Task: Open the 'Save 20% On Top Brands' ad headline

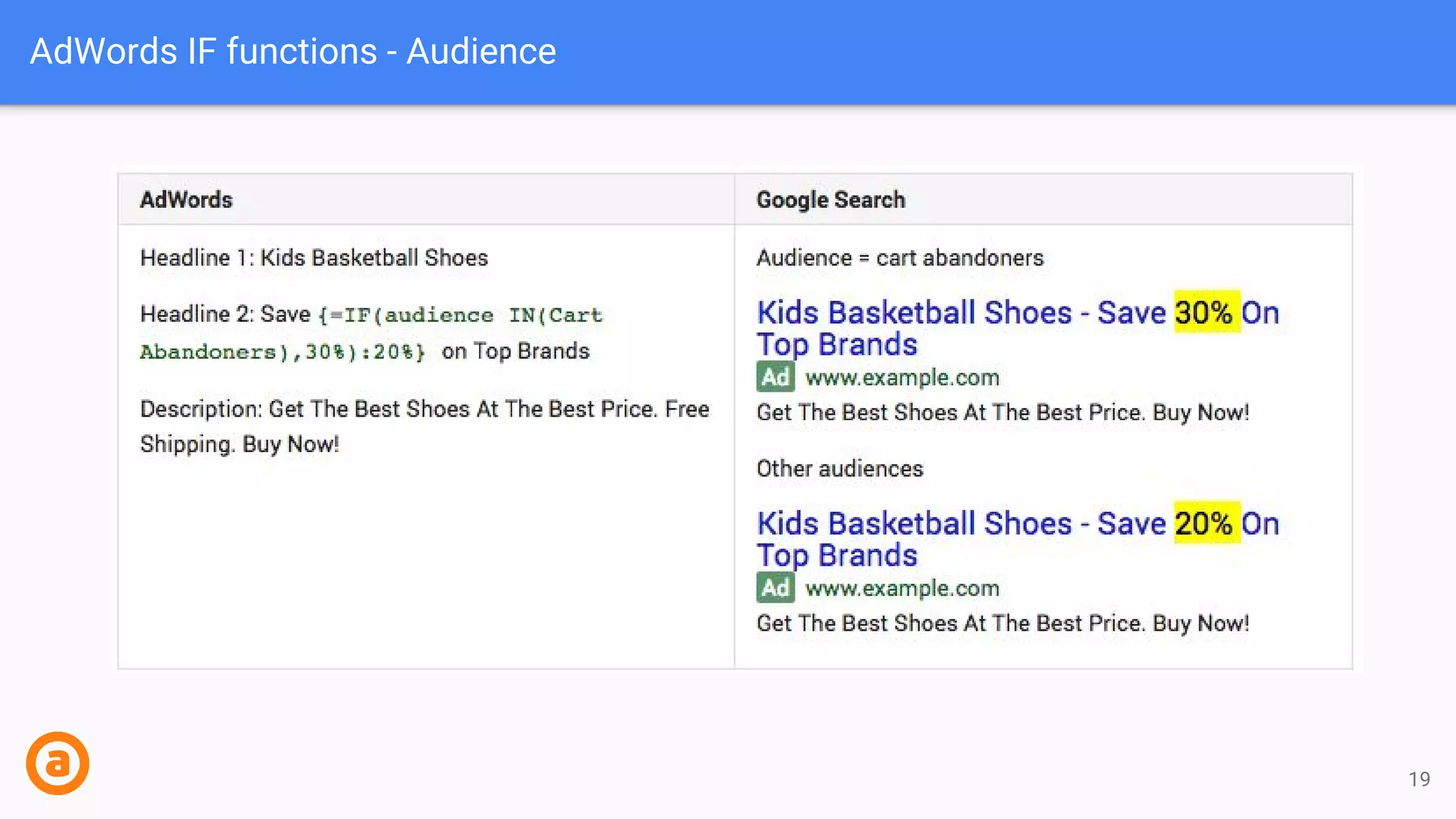Action: (x=1017, y=539)
